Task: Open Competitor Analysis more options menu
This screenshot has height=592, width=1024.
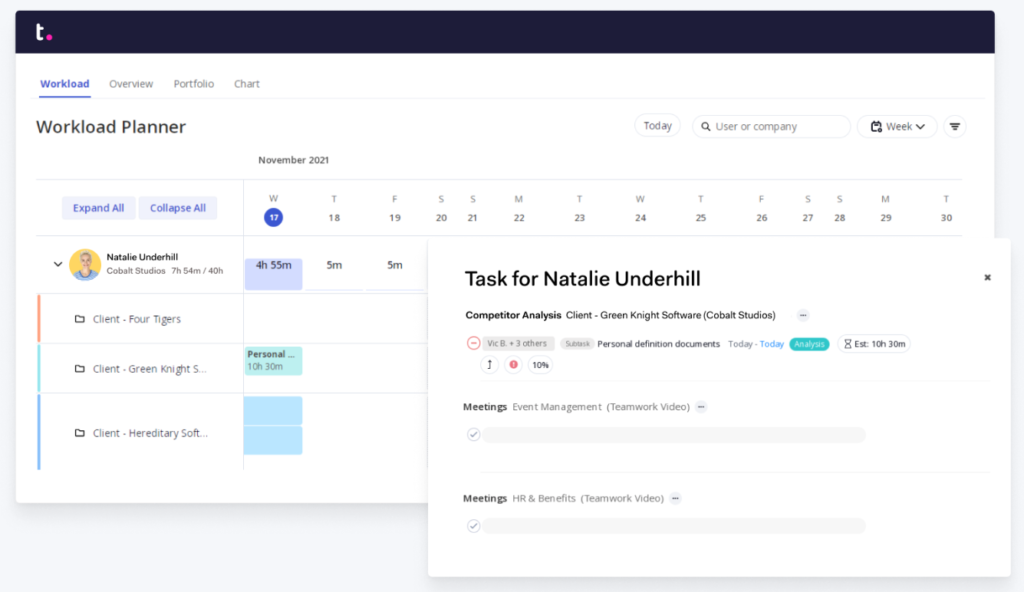Action: [x=803, y=315]
